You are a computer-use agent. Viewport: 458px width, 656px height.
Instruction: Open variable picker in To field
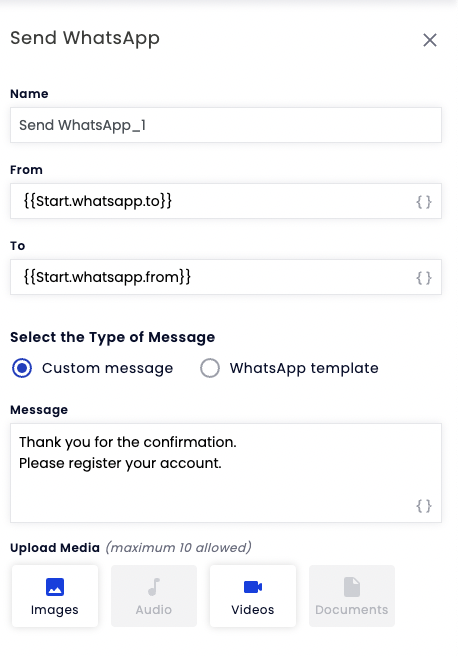424,278
